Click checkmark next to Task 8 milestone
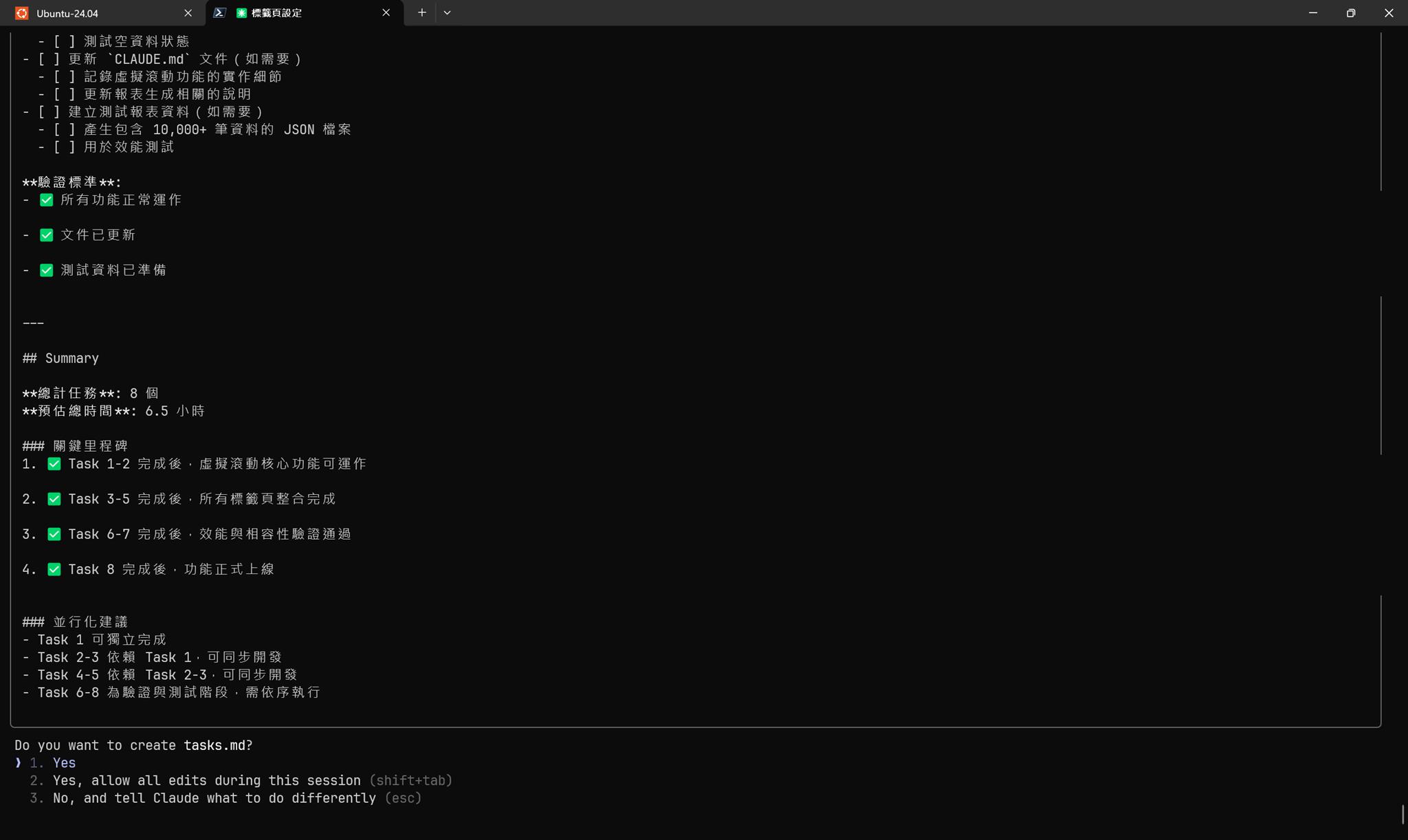 (x=54, y=569)
